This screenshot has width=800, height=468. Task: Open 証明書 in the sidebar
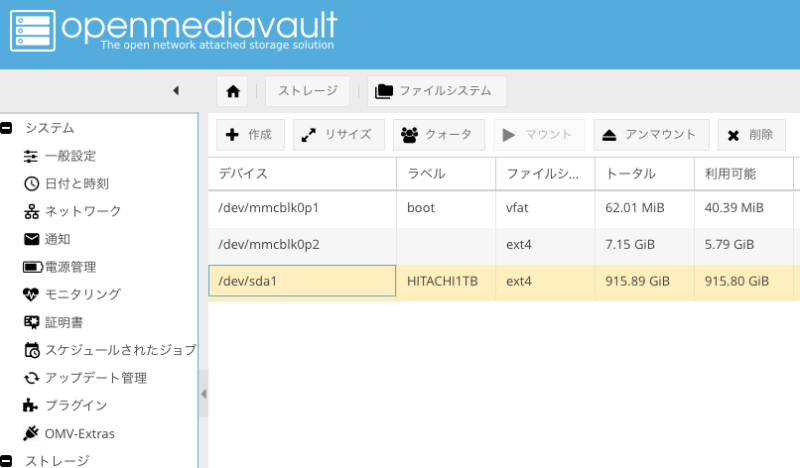pyautogui.click(x=53, y=322)
